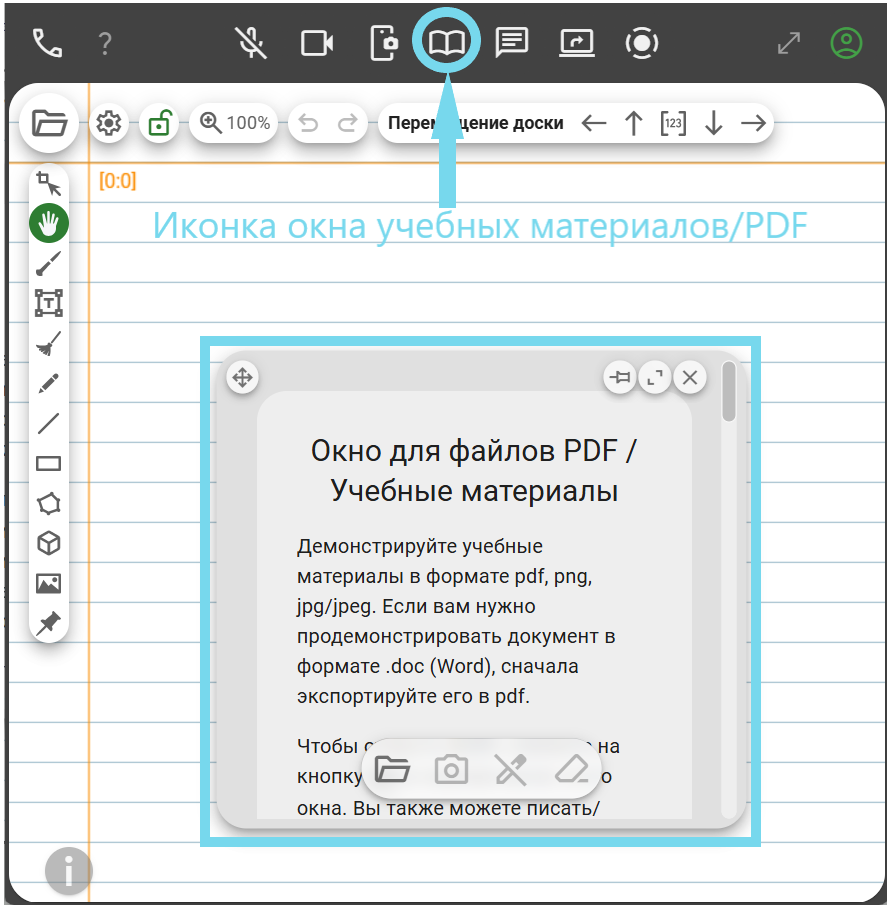Select the text box tool
This screenshot has width=891, height=908.
coord(48,303)
